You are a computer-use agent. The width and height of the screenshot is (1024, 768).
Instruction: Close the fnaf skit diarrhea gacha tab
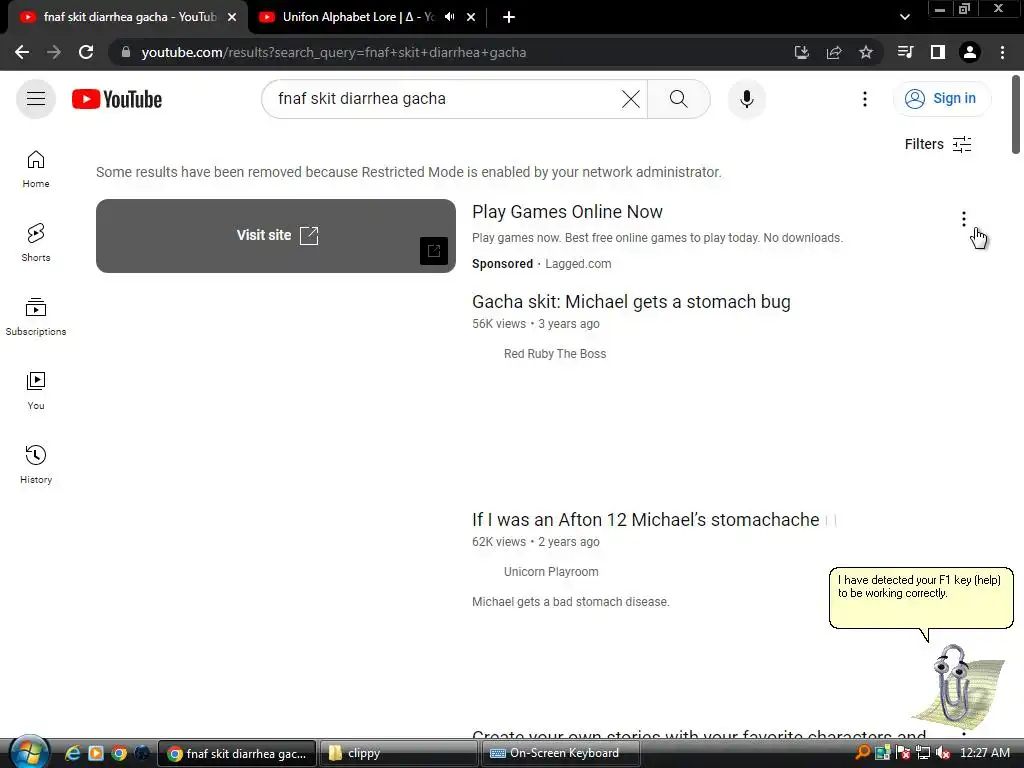pyautogui.click(x=232, y=17)
